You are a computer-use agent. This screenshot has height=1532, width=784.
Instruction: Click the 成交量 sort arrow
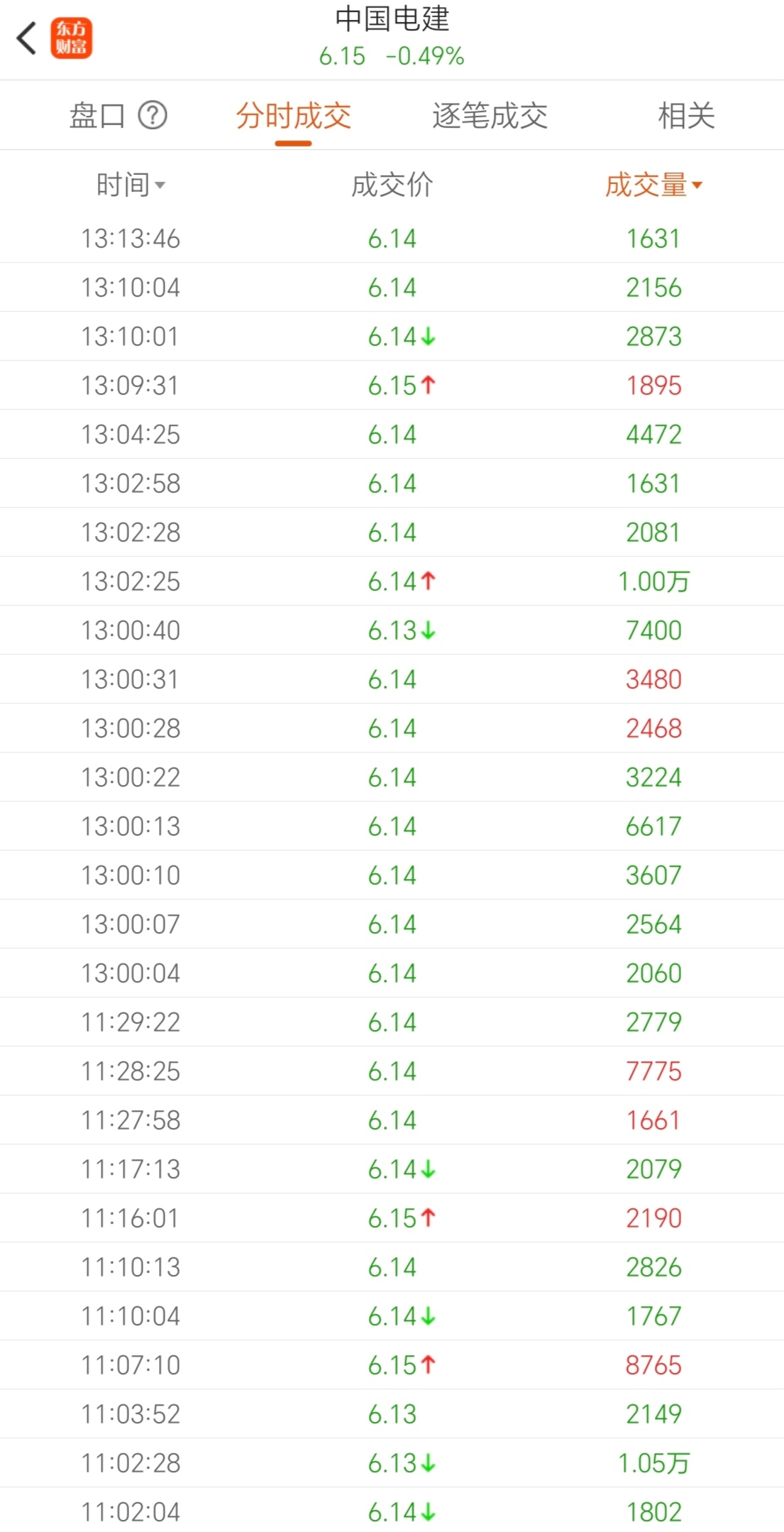pyautogui.click(x=697, y=186)
